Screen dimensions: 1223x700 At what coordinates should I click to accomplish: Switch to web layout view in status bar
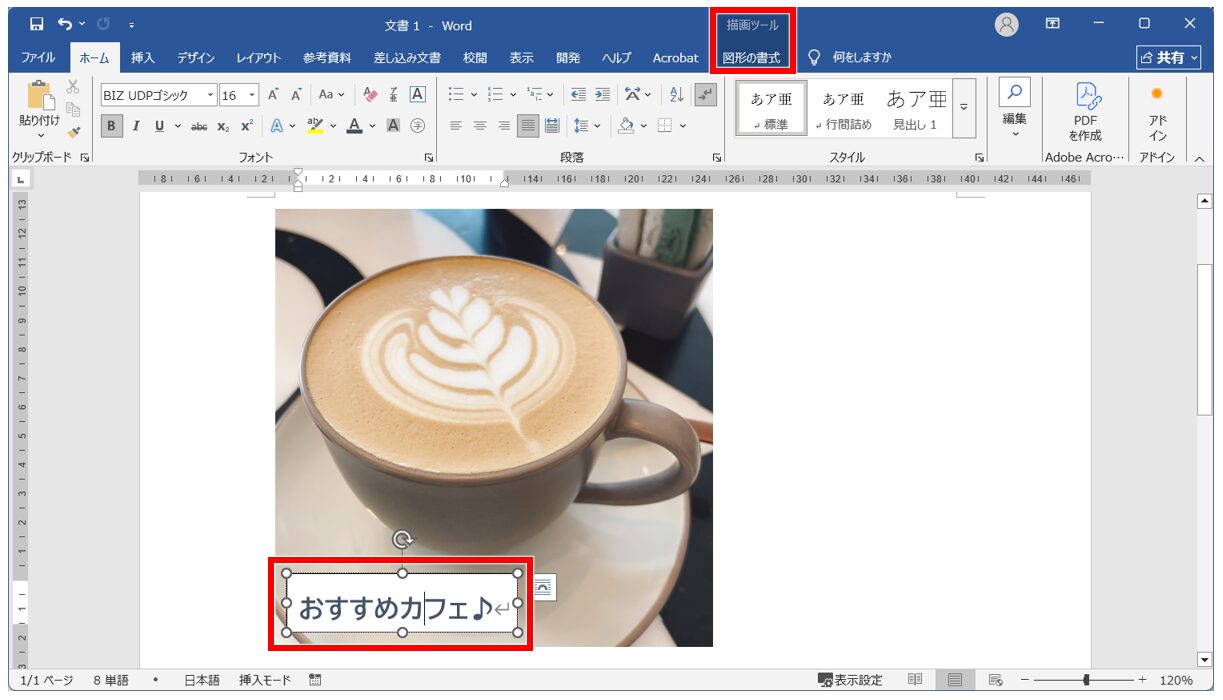(995, 680)
